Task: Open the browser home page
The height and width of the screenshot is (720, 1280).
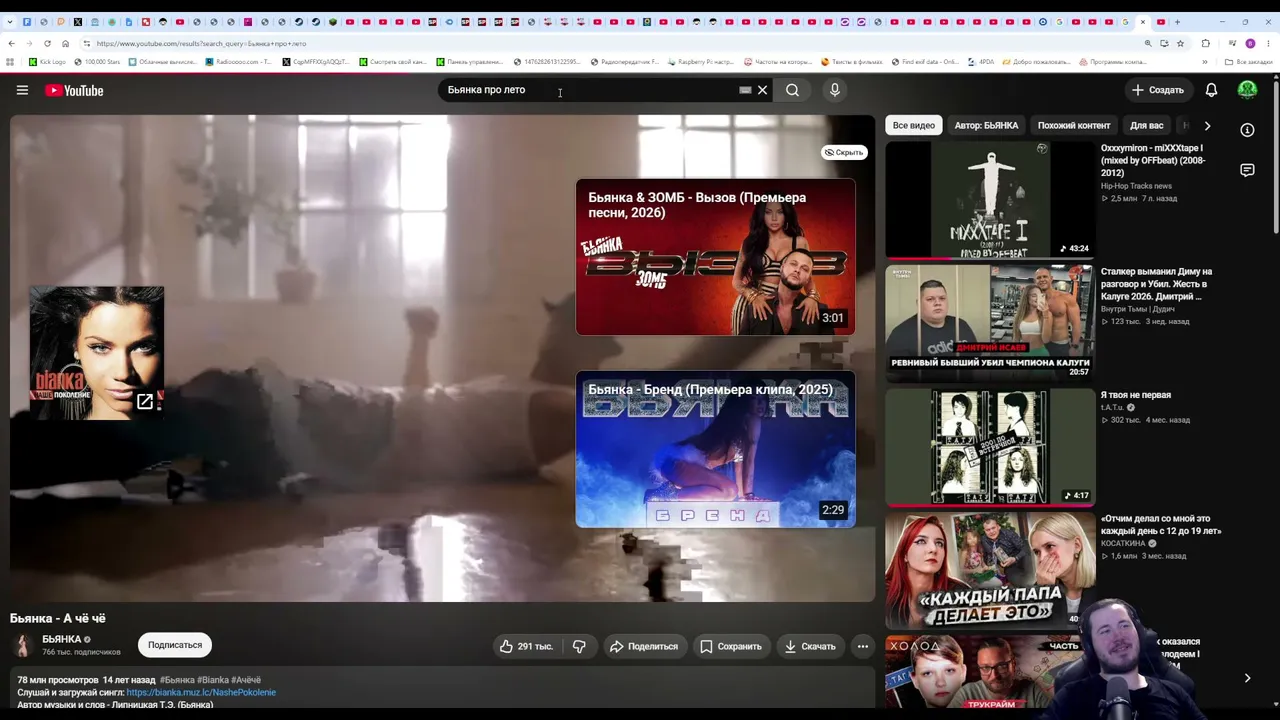Action: point(65,43)
